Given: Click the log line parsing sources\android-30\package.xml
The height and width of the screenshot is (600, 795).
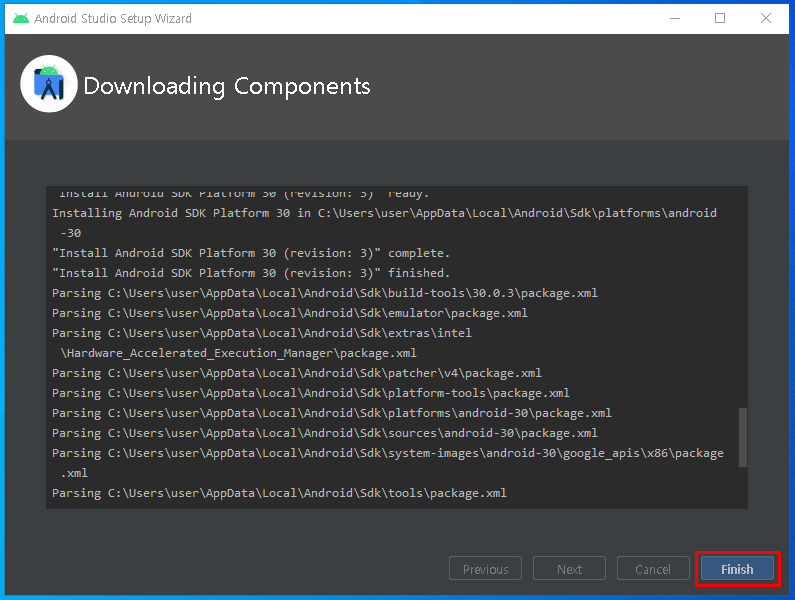Looking at the screenshot, I should (324, 433).
